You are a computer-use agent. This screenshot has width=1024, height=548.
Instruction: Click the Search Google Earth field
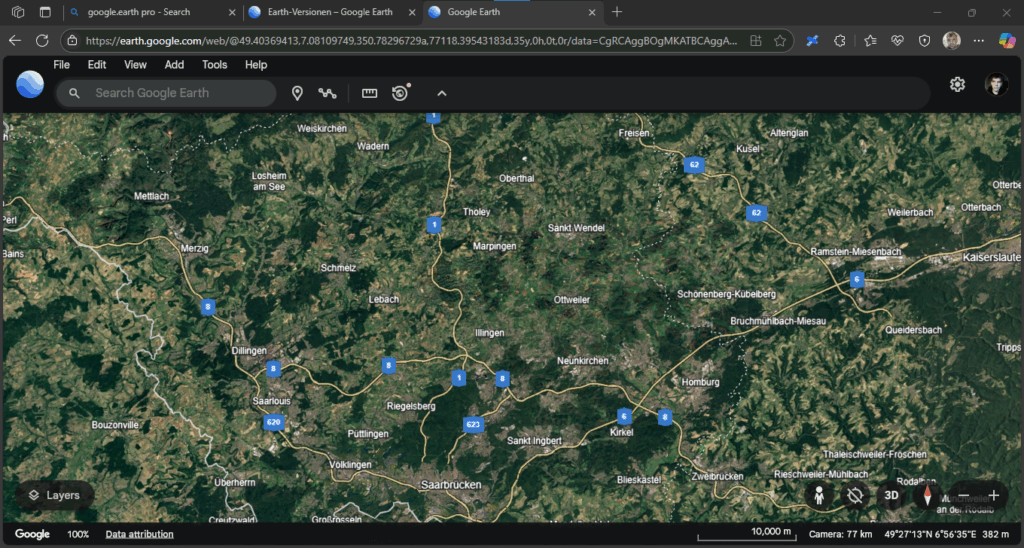[x=180, y=93]
